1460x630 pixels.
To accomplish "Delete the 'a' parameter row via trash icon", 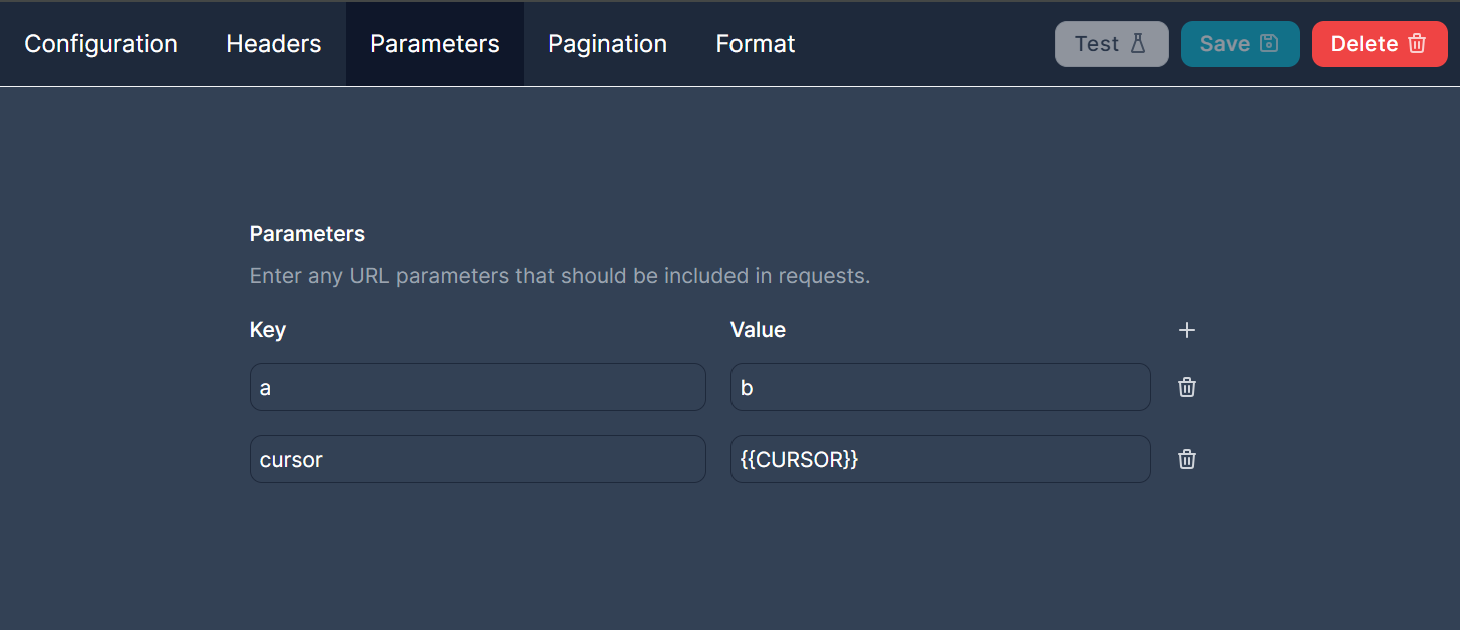I will click(1187, 387).
